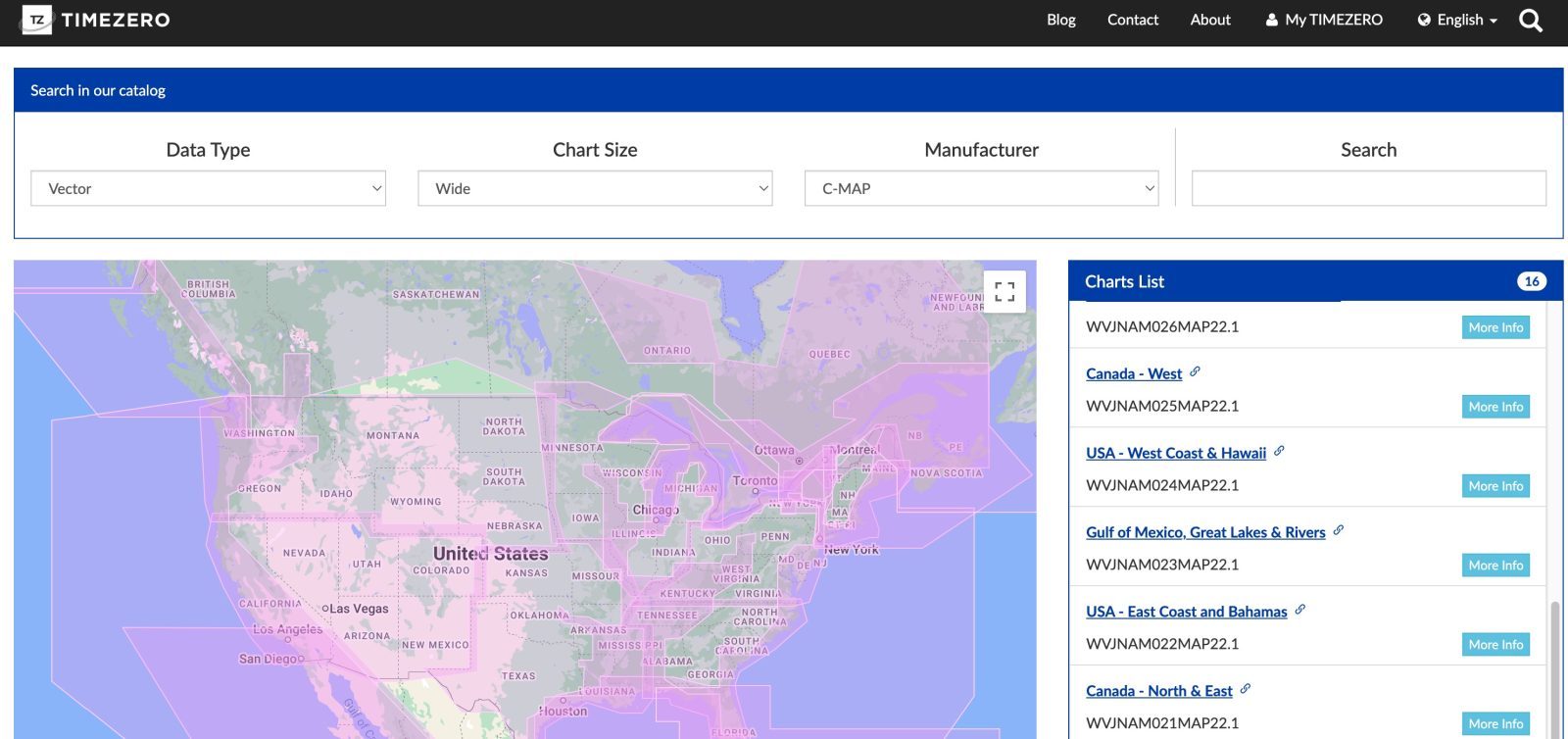Click chart code WVJNAM022MAP22.1
The width and height of the screenshot is (1568, 739).
click(x=1162, y=644)
